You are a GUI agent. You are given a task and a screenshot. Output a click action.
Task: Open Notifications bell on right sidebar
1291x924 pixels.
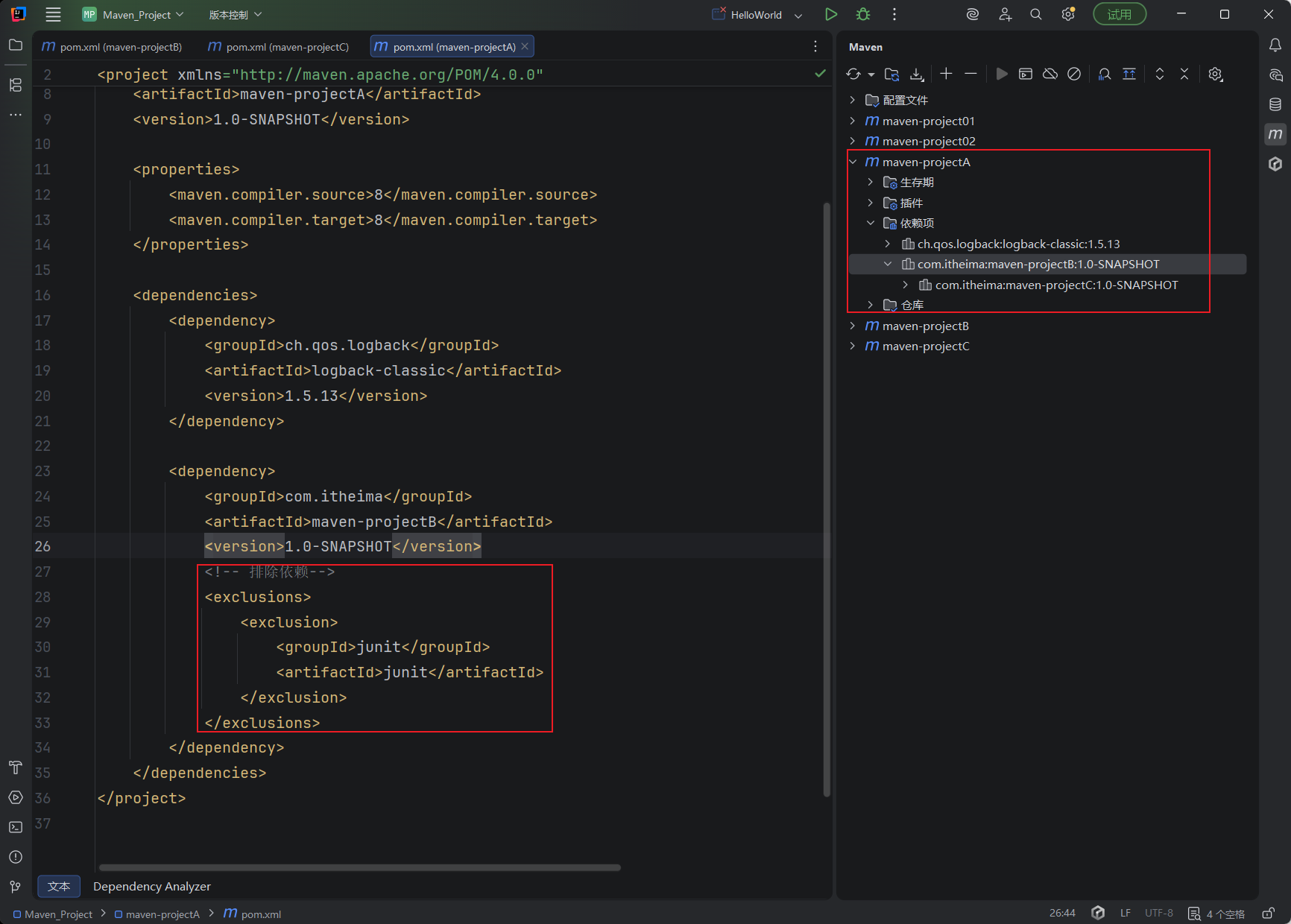coord(1275,45)
